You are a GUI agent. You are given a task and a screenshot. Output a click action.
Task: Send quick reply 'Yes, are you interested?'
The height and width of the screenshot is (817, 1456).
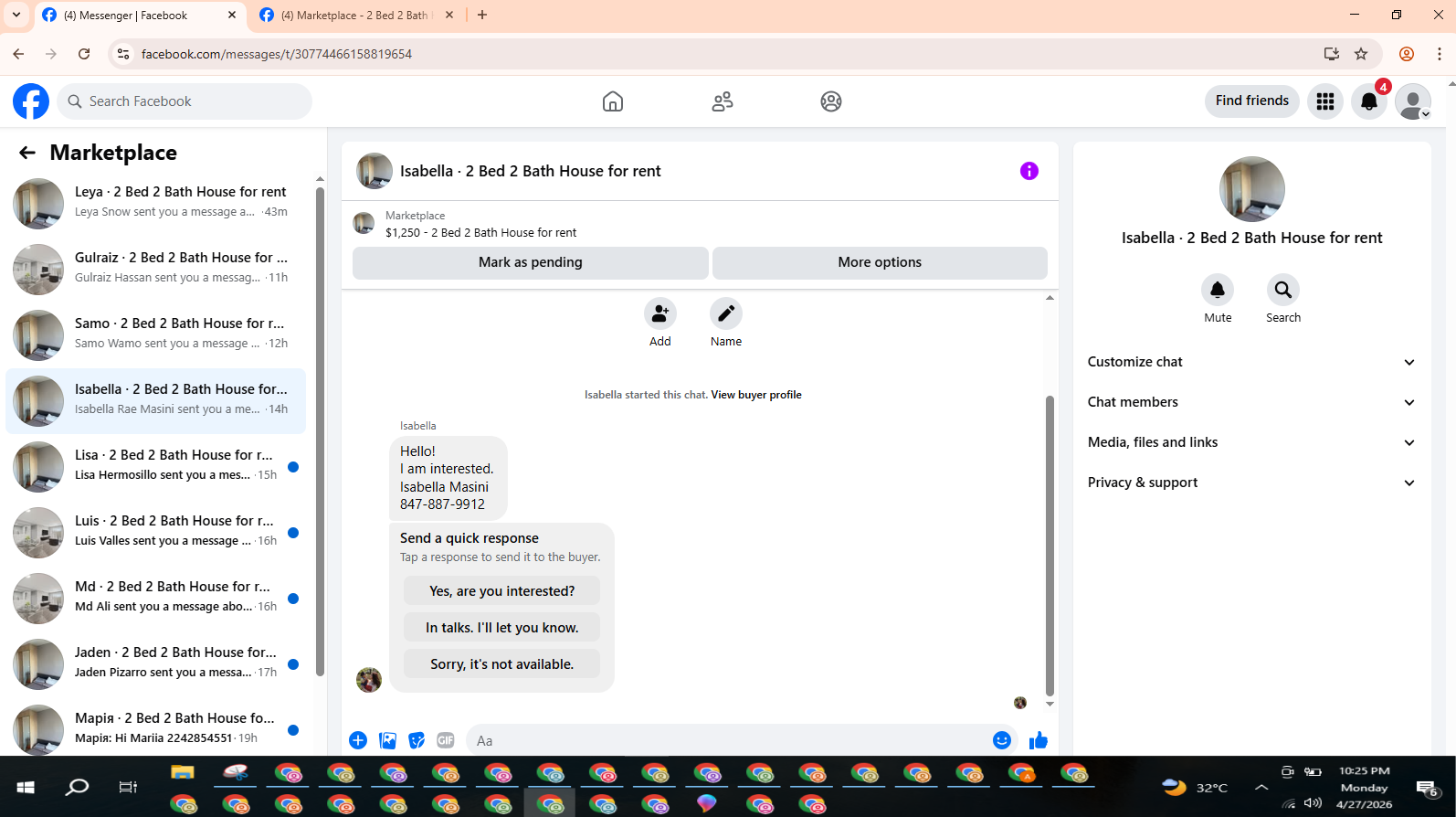(502, 591)
